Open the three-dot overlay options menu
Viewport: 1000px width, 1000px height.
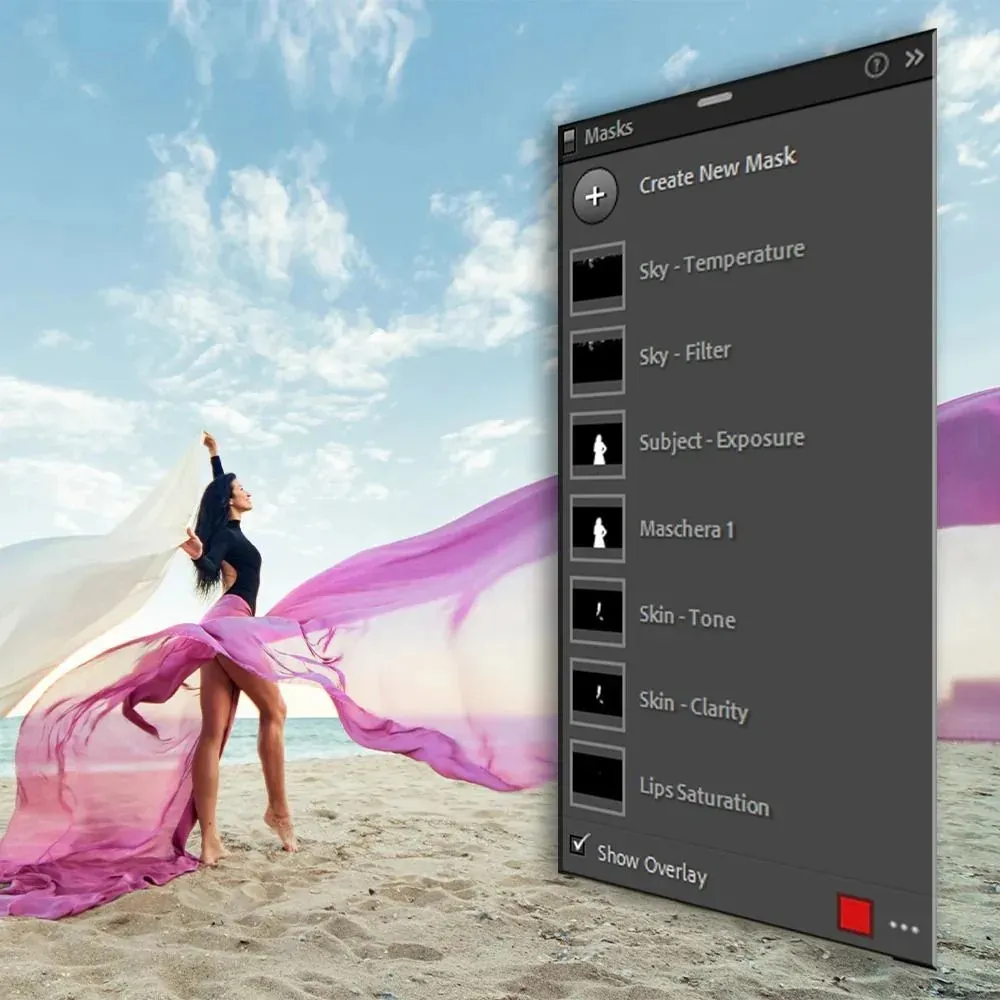(x=903, y=928)
